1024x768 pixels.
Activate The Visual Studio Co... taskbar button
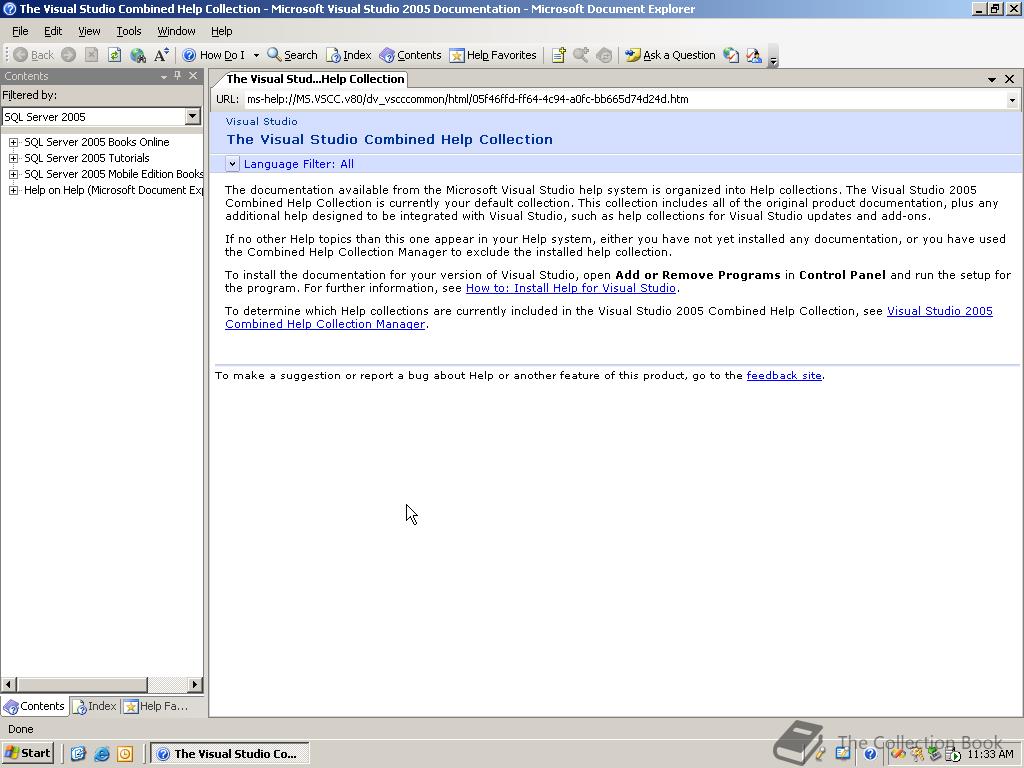tap(230, 754)
